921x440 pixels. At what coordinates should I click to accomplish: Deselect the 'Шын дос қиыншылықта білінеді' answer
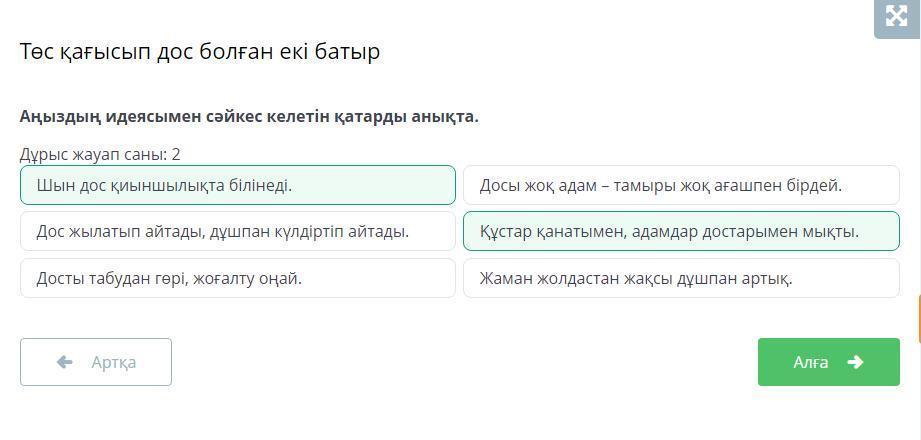(237, 185)
